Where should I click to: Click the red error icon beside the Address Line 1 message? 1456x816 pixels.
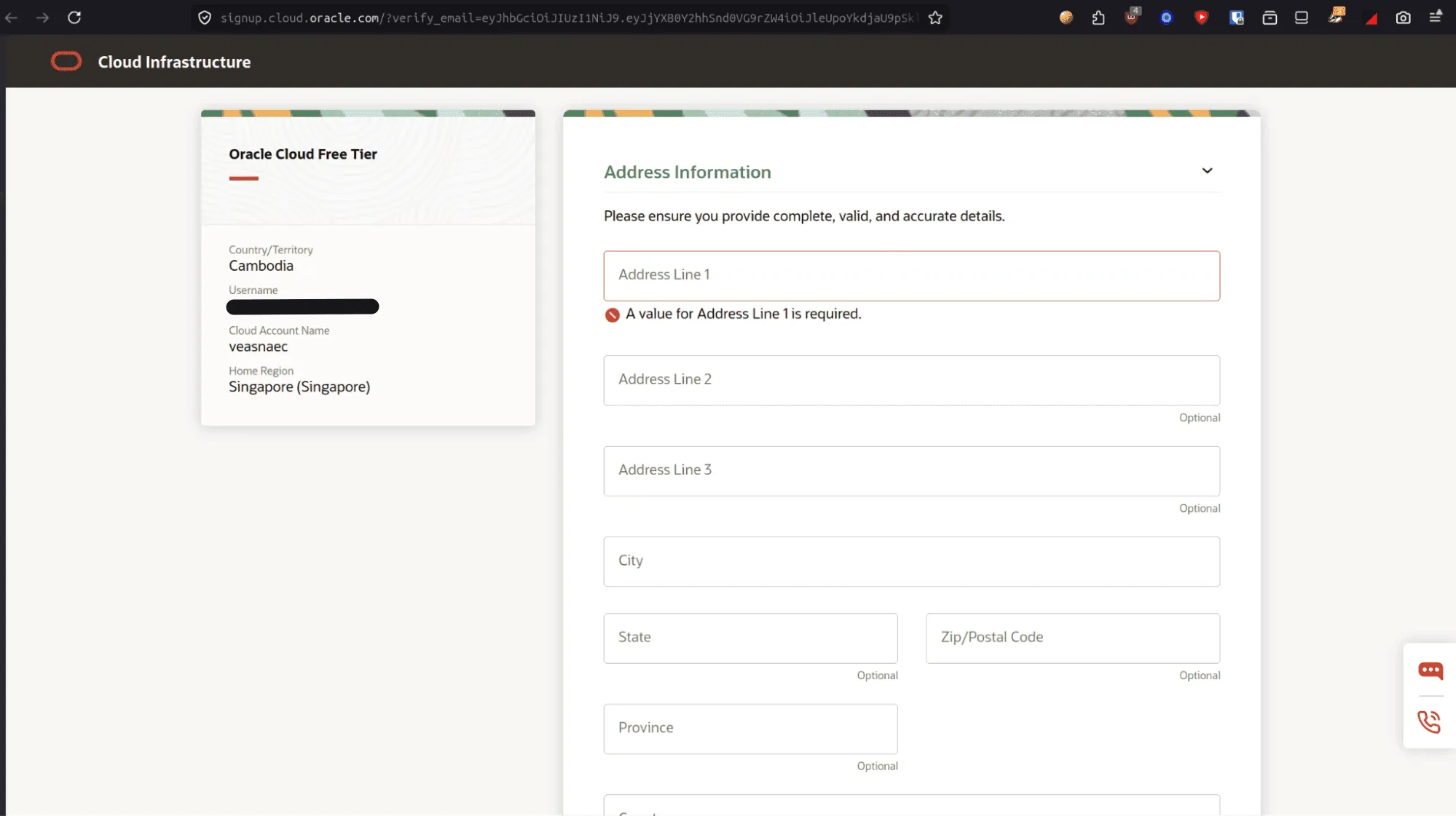(612, 314)
